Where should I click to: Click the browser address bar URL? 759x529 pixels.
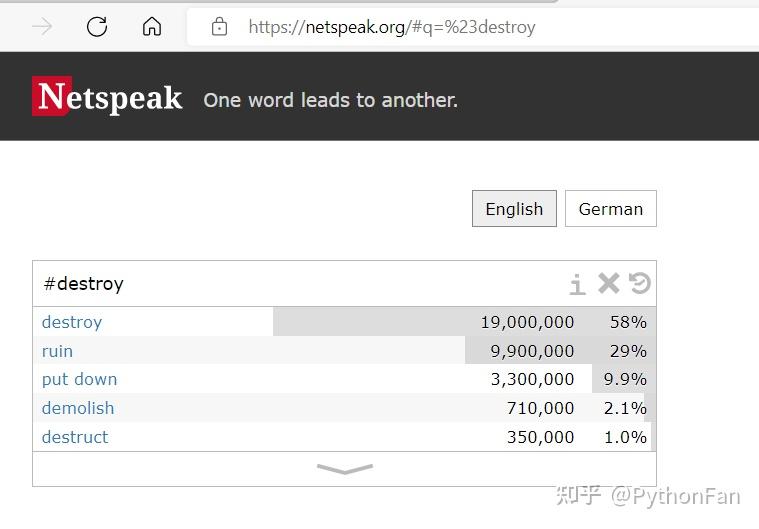tap(392, 27)
